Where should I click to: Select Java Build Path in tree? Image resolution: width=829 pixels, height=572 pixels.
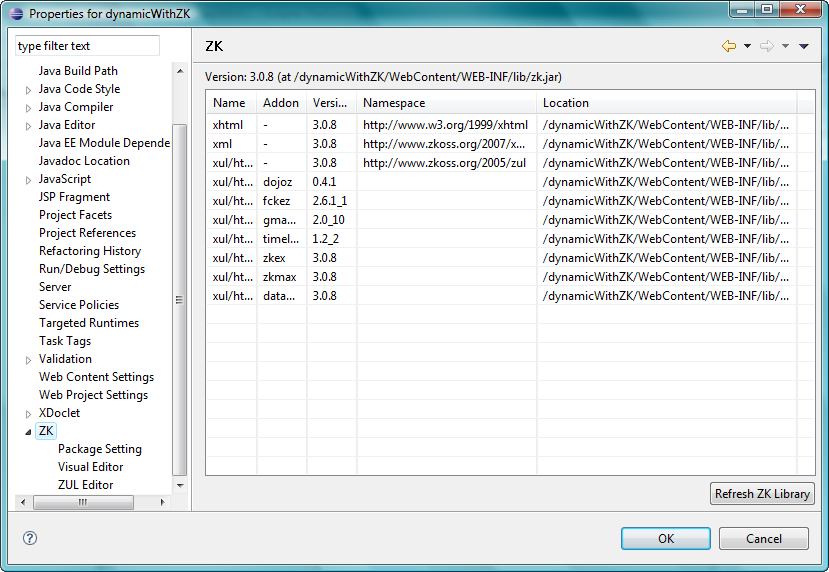click(78, 71)
